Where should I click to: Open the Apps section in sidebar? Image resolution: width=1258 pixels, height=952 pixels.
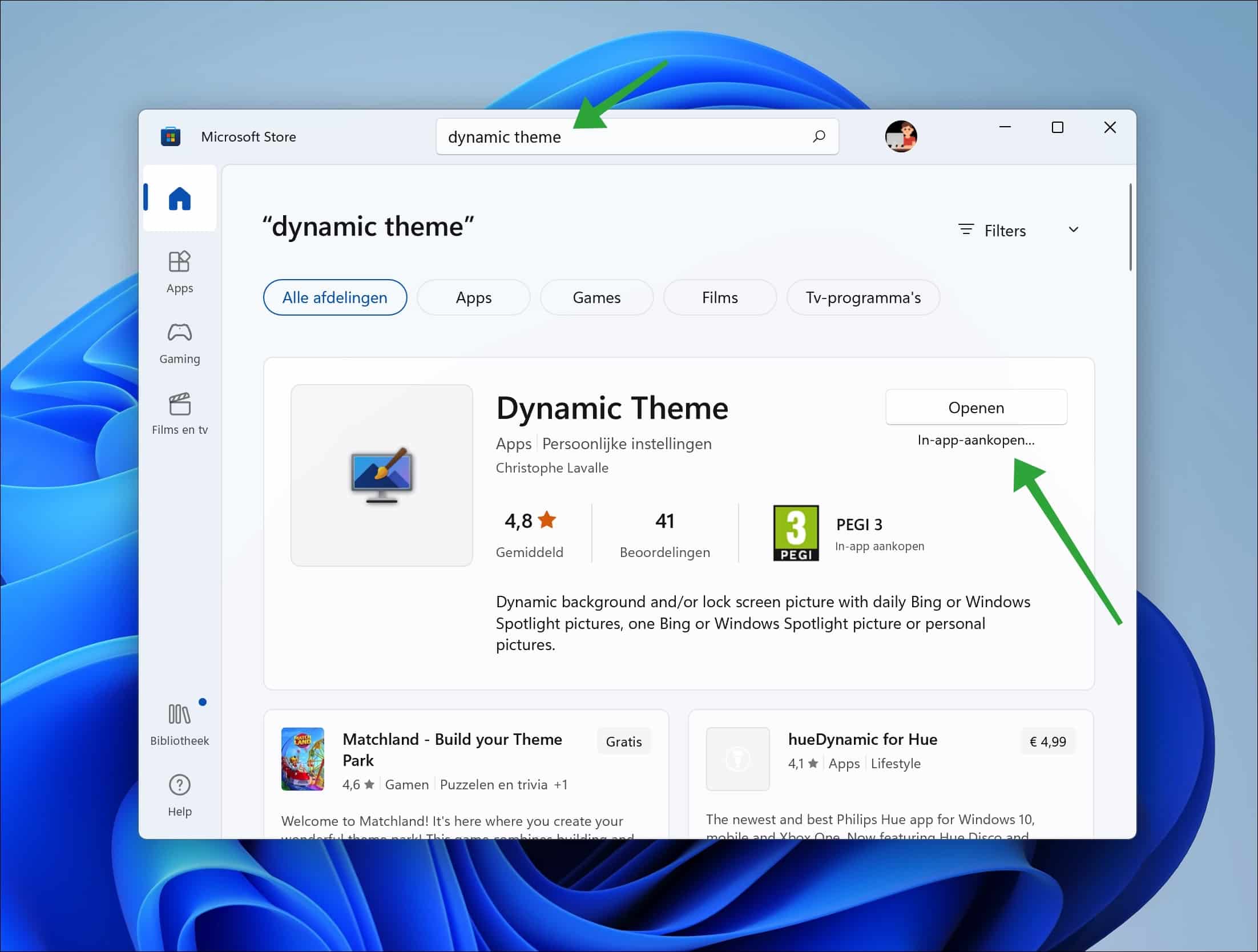click(179, 271)
